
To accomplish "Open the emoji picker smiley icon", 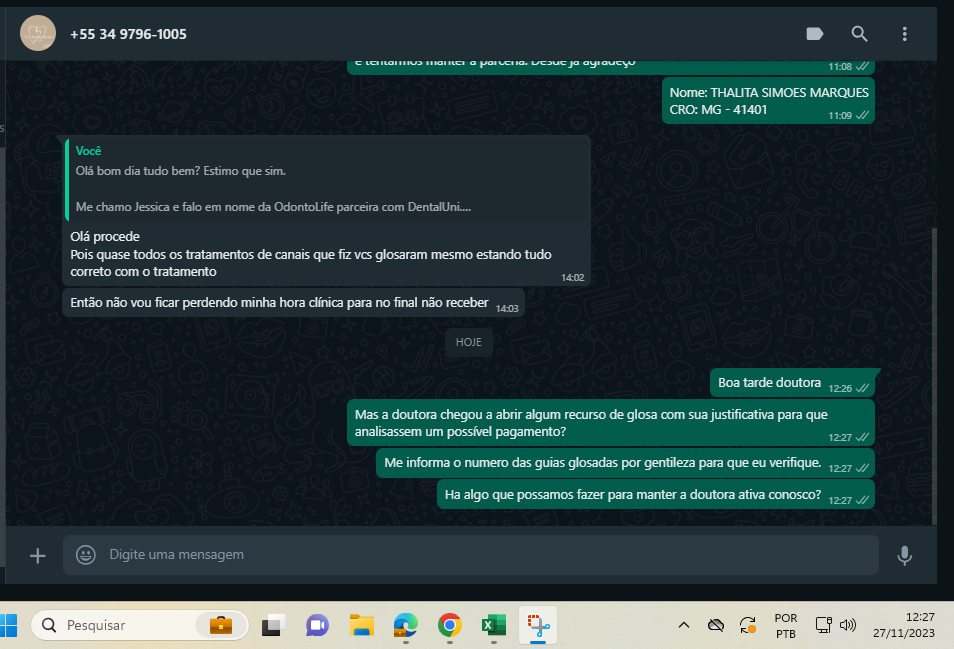I will pyautogui.click(x=86, y=555).
